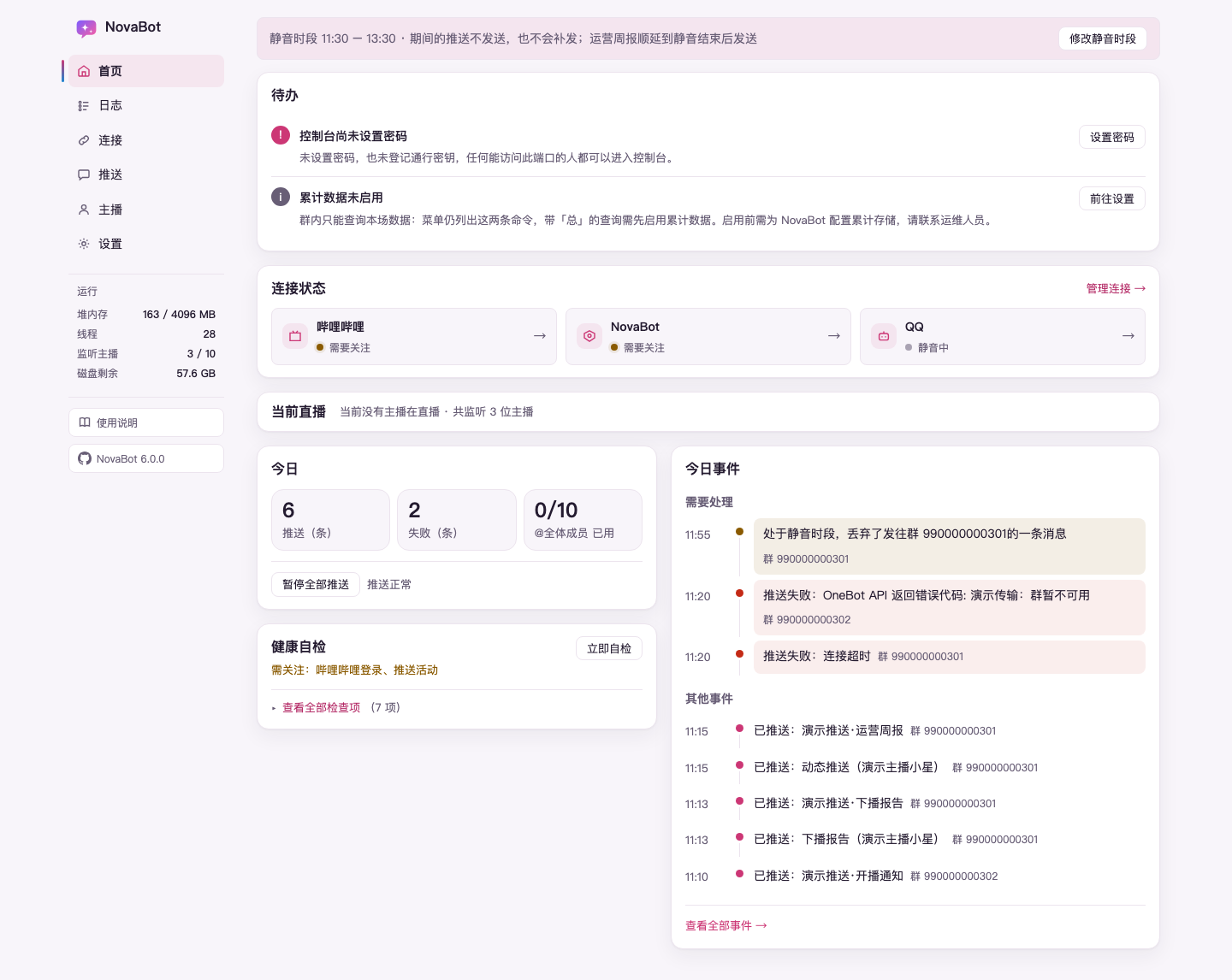Click the link icon beside 连接
This screenshot has width=1232, height=980.
tap(84, 140)
